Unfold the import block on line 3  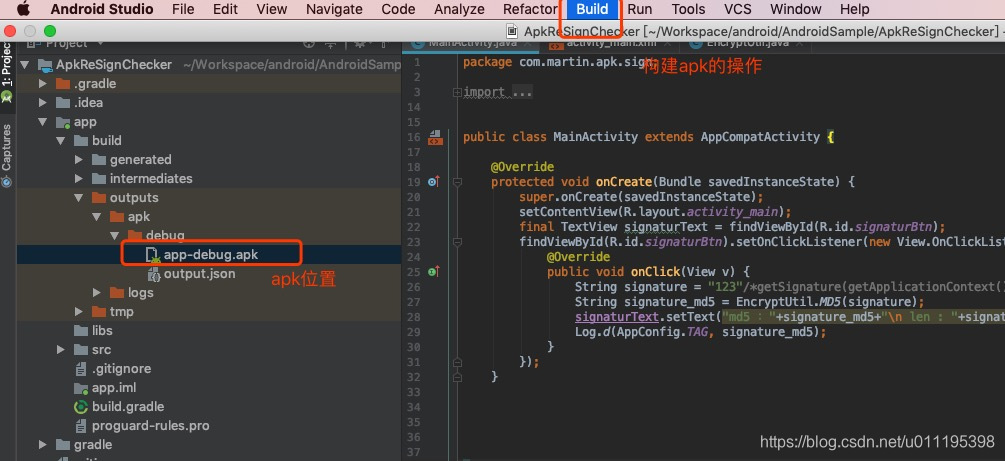tap(457, 92)
